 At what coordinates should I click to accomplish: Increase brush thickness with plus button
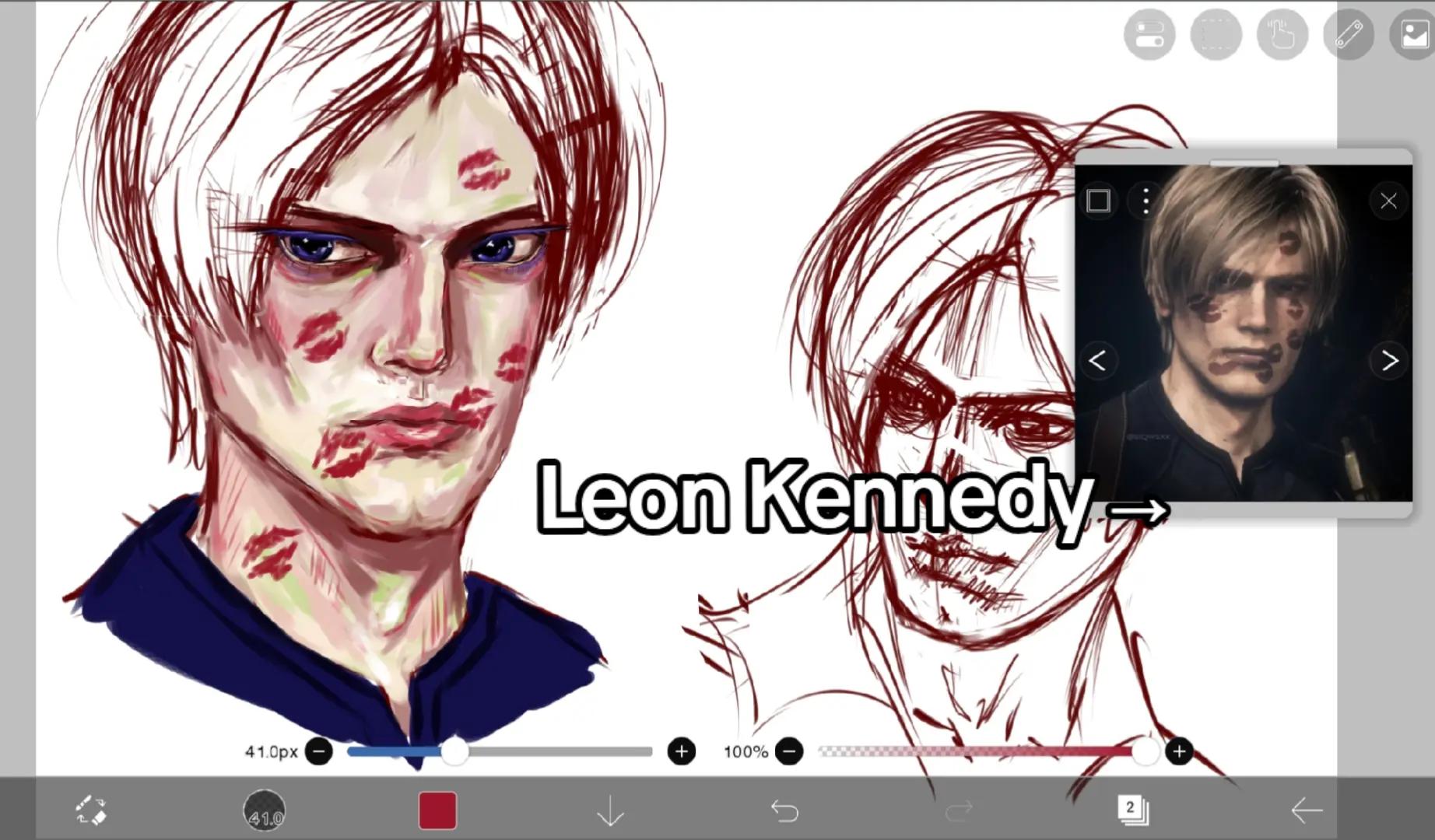tap(682, 751)
